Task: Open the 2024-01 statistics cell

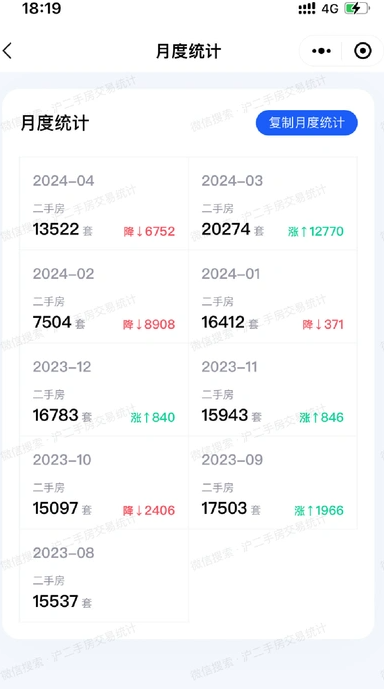Action: pos(273,297)
